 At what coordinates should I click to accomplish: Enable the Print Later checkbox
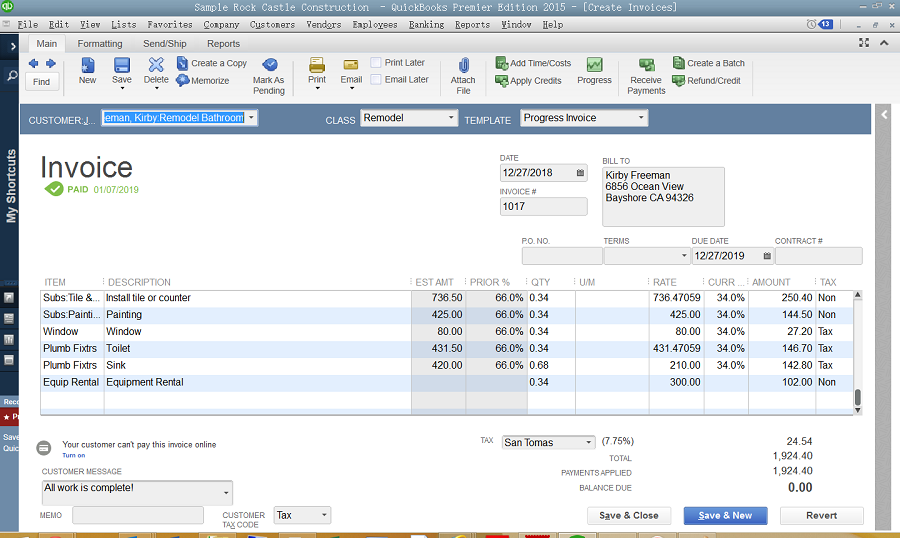click(x=376, y=63)
